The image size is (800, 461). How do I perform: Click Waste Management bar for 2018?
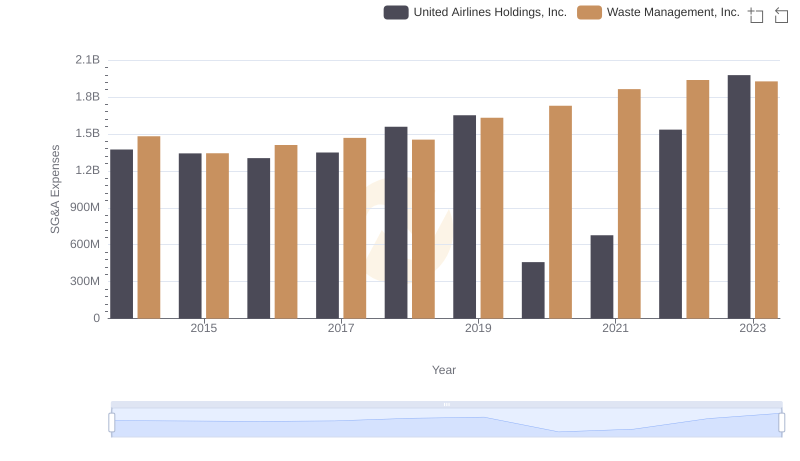click(x=423, y=229)
